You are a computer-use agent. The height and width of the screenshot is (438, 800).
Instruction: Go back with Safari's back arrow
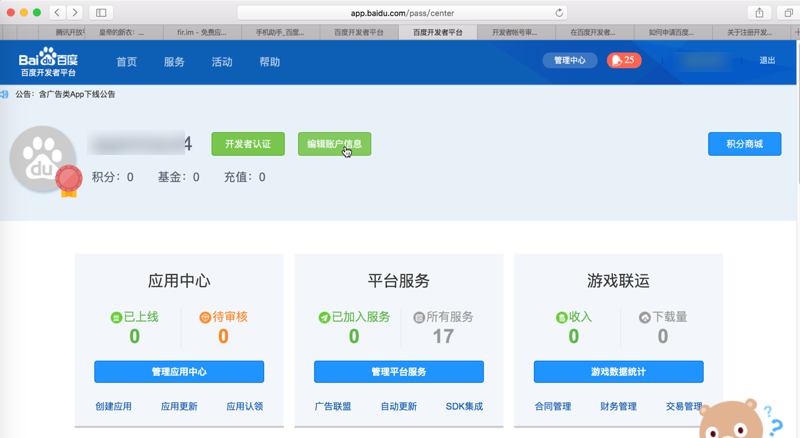coord(57,12)
